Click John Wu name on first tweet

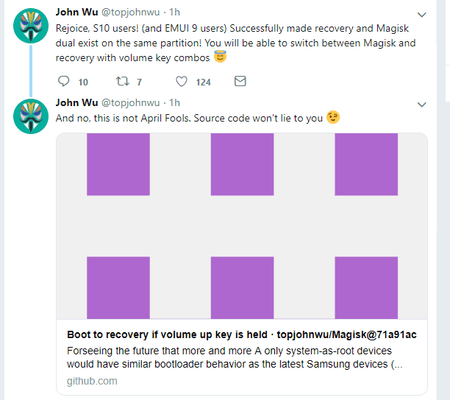(x=77, y=12)
